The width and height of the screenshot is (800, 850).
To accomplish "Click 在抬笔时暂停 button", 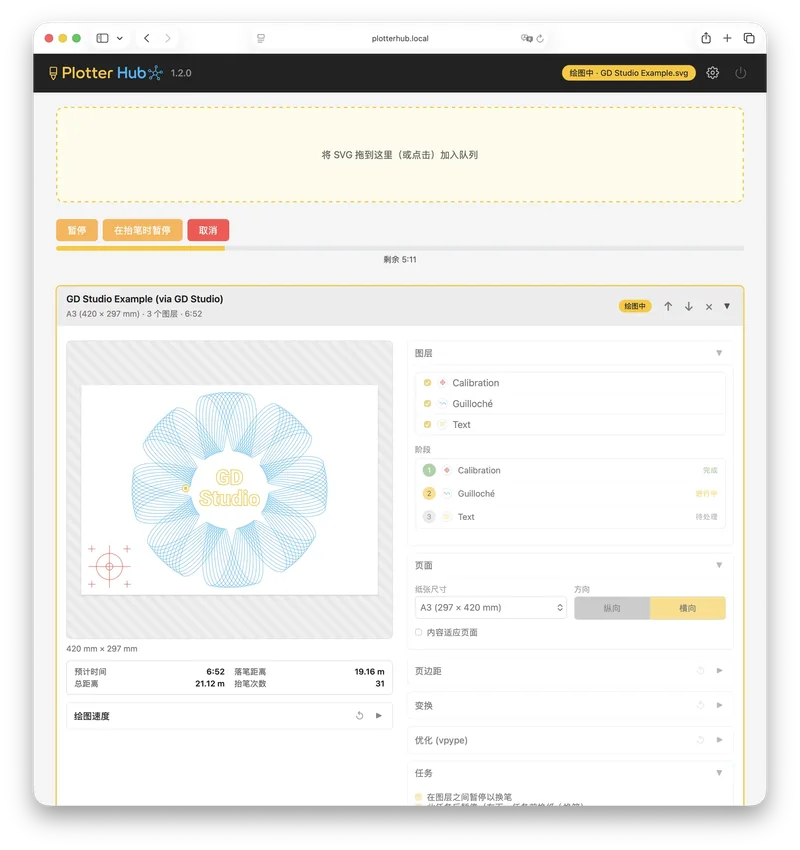I will pos(142,230).
